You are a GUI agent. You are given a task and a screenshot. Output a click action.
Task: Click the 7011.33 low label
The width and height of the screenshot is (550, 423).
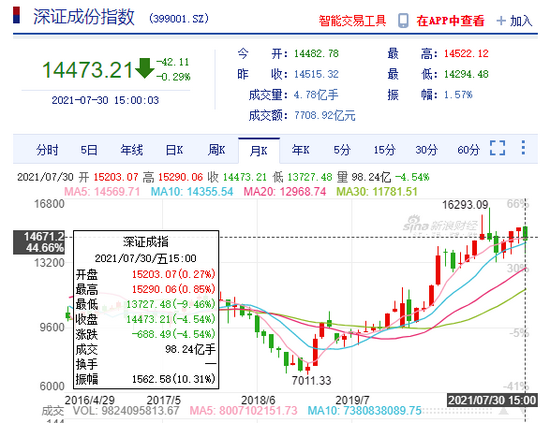click(x=311, y=381)
